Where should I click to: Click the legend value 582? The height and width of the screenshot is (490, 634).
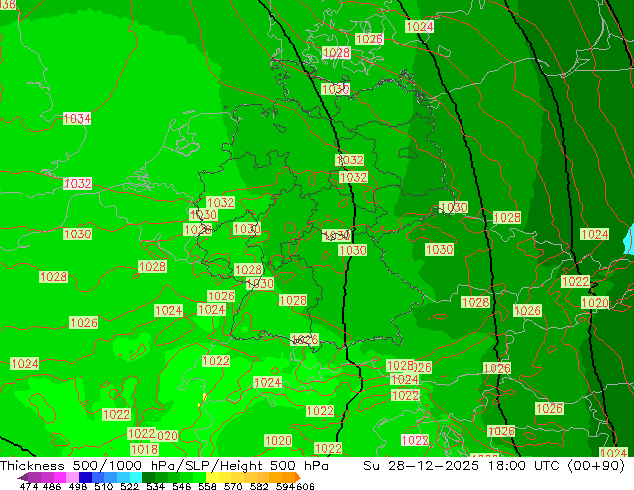[x=259, y=486]
